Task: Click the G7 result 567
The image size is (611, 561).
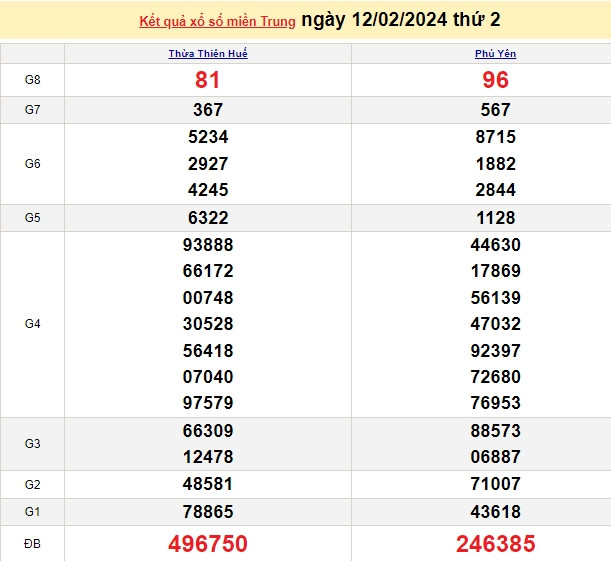Action: pos(495,110)
